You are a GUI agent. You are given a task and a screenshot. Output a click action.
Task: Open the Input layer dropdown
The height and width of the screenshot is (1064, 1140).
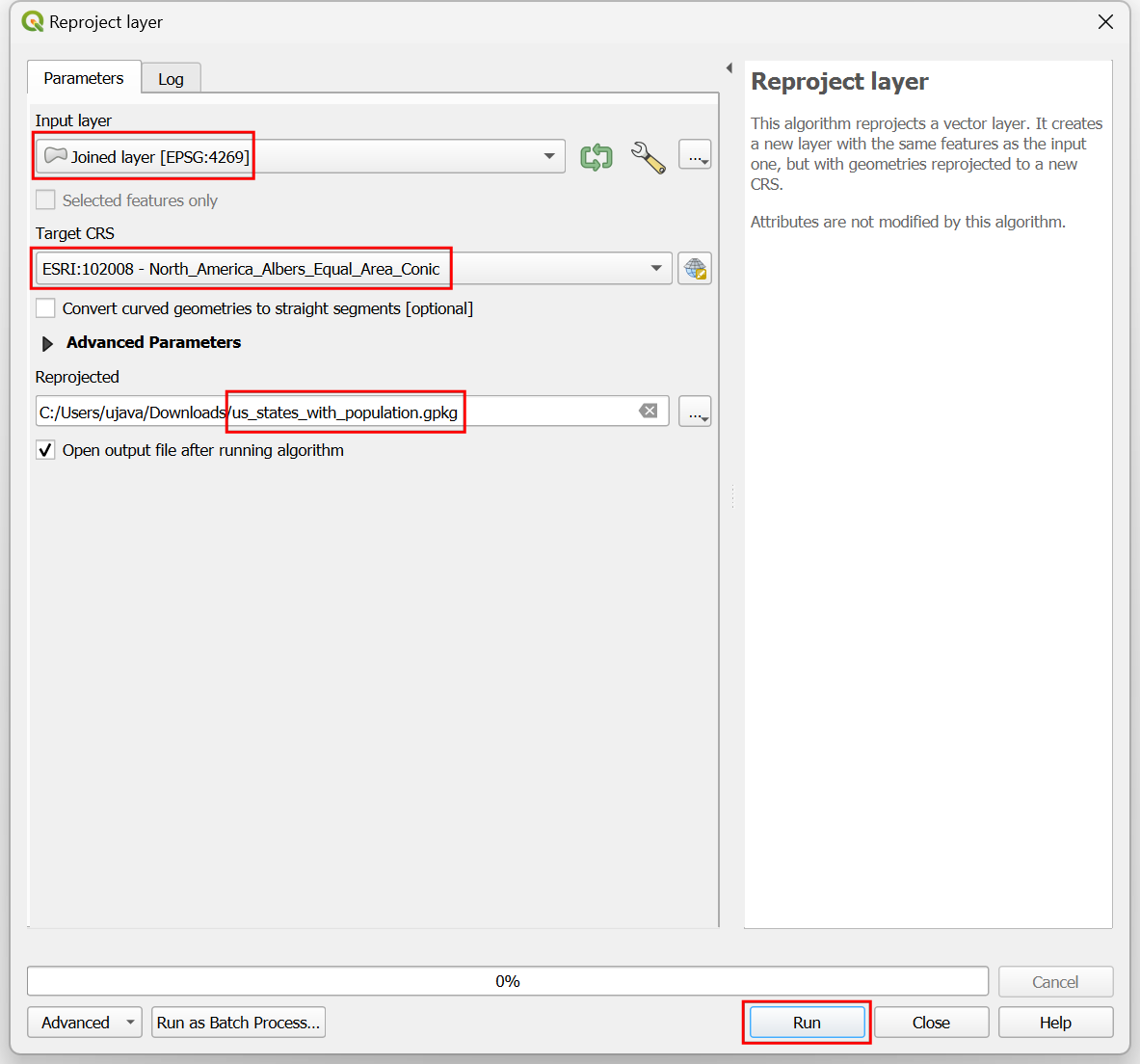click(548, 156)
